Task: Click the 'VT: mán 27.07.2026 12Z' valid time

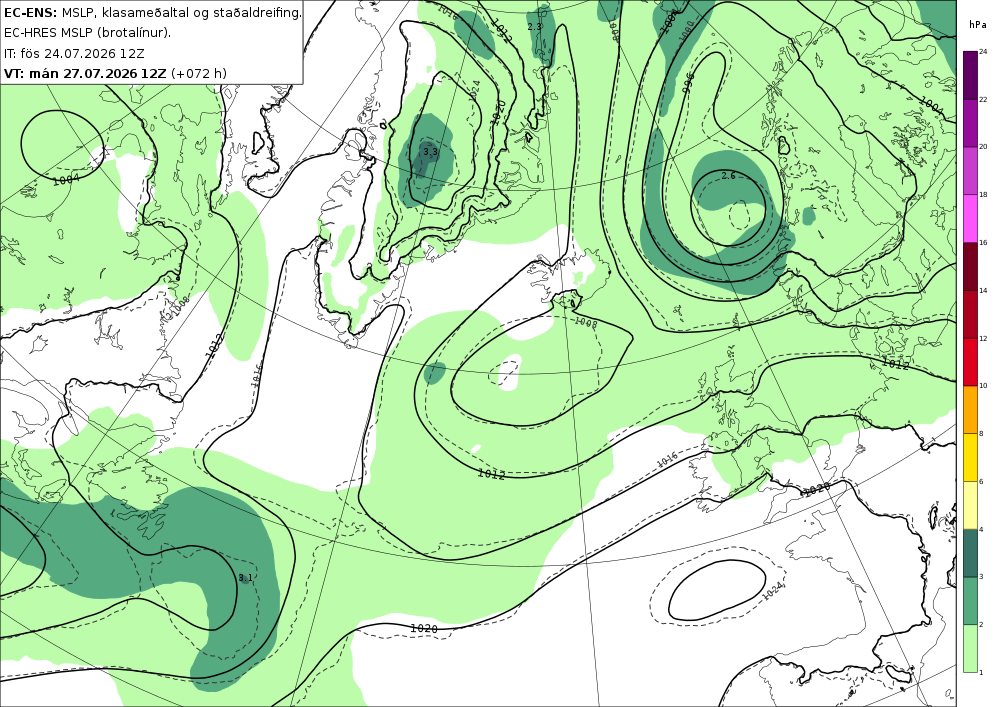Action: [85, 73]
